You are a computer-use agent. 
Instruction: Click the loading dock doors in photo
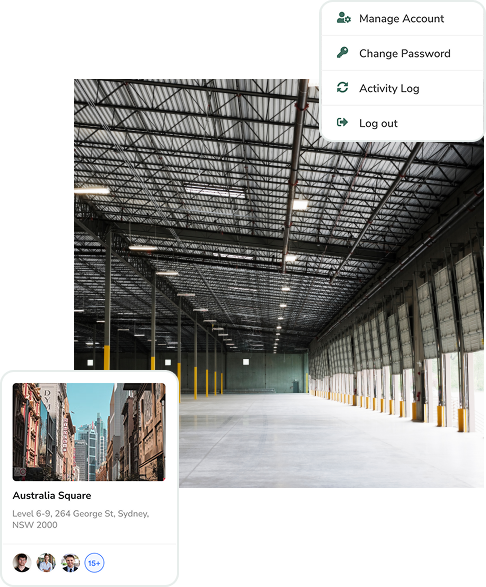click(x=412, y=344)
